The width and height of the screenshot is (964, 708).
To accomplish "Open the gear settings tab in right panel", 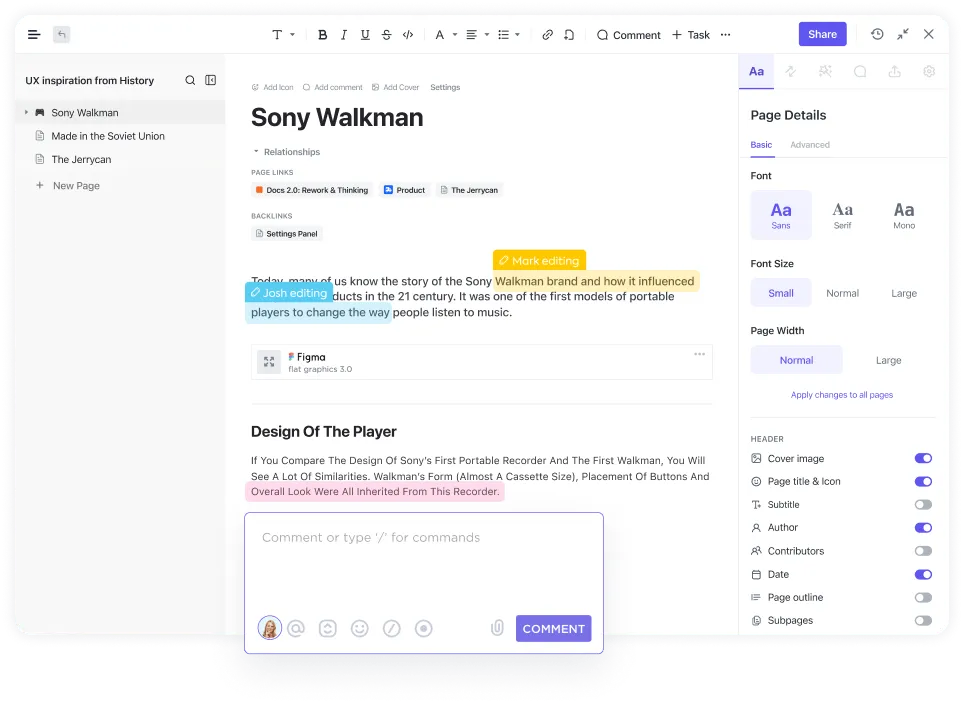I will point(929,71).
